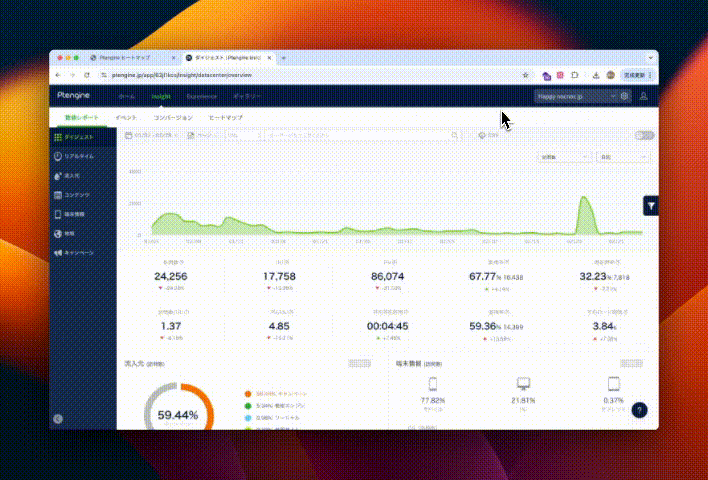Expand the second granularity dropdown above chart
The width and height of the screenshot is (708, 480).
[619, 158]
